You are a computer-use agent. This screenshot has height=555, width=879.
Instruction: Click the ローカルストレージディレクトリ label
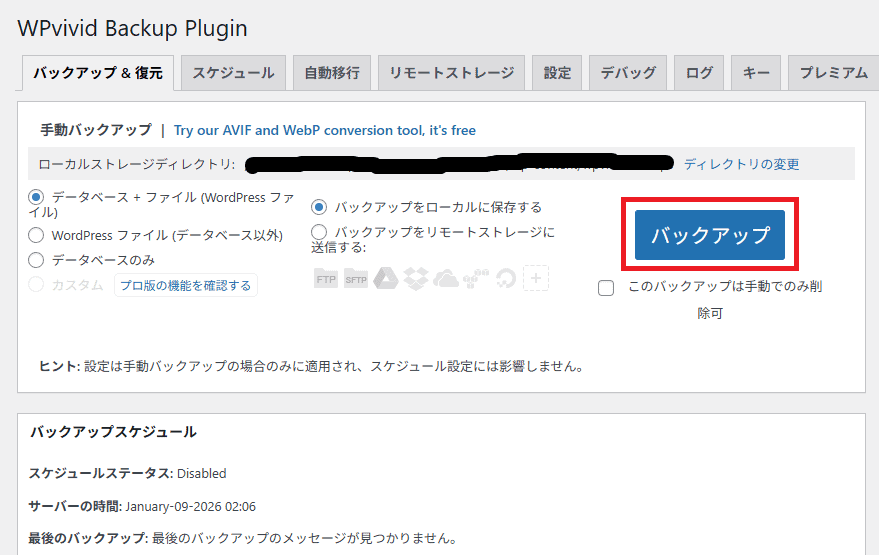137,164
